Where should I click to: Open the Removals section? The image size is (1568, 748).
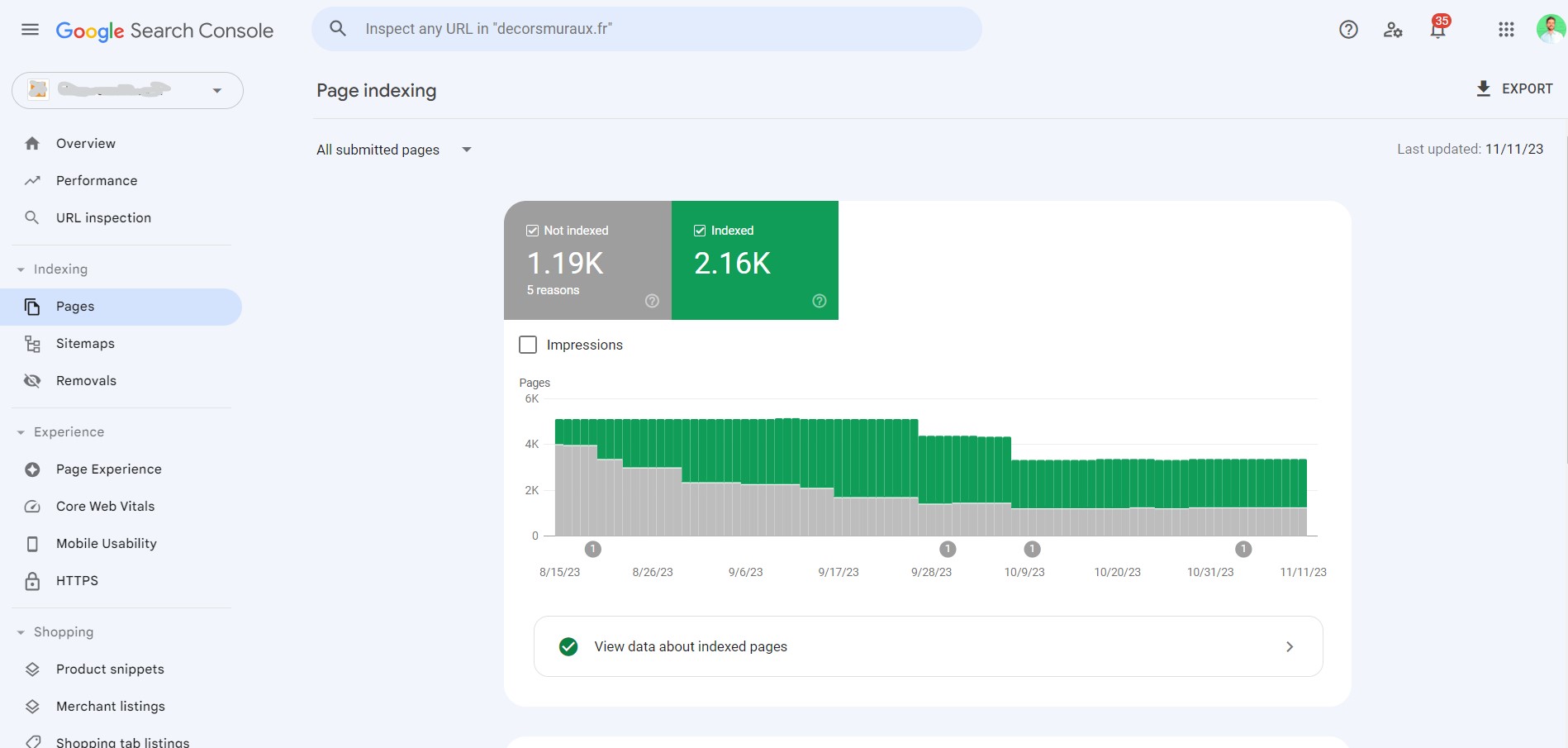[86, 380]
